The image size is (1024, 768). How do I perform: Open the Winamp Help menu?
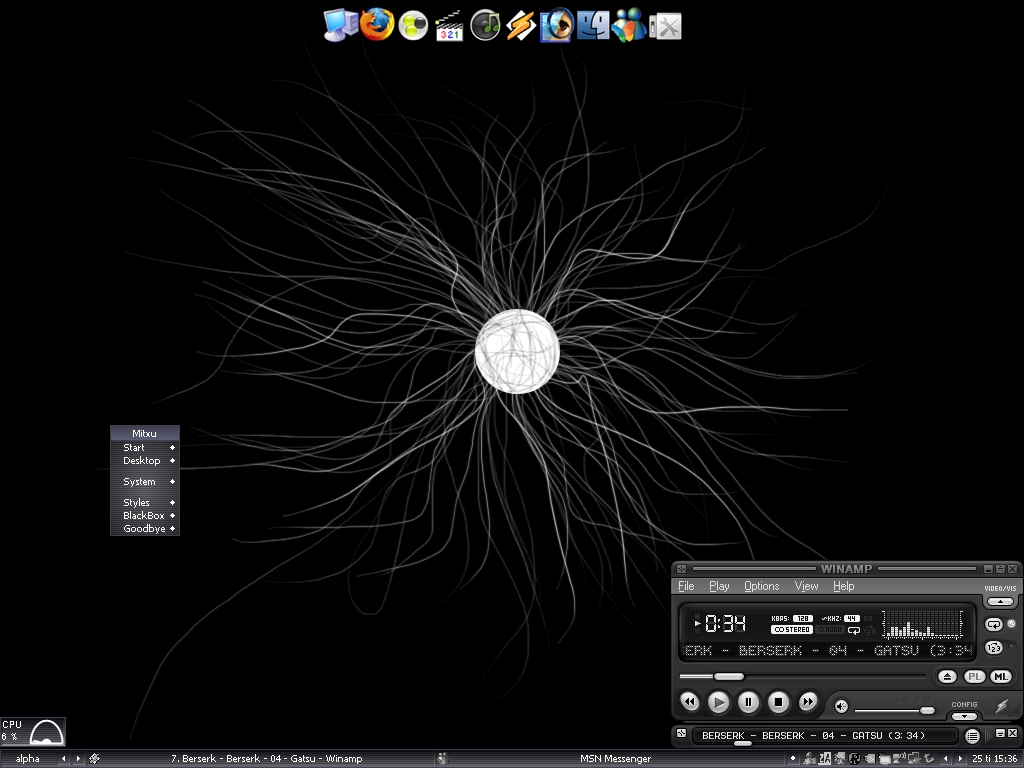pos(843,586)
